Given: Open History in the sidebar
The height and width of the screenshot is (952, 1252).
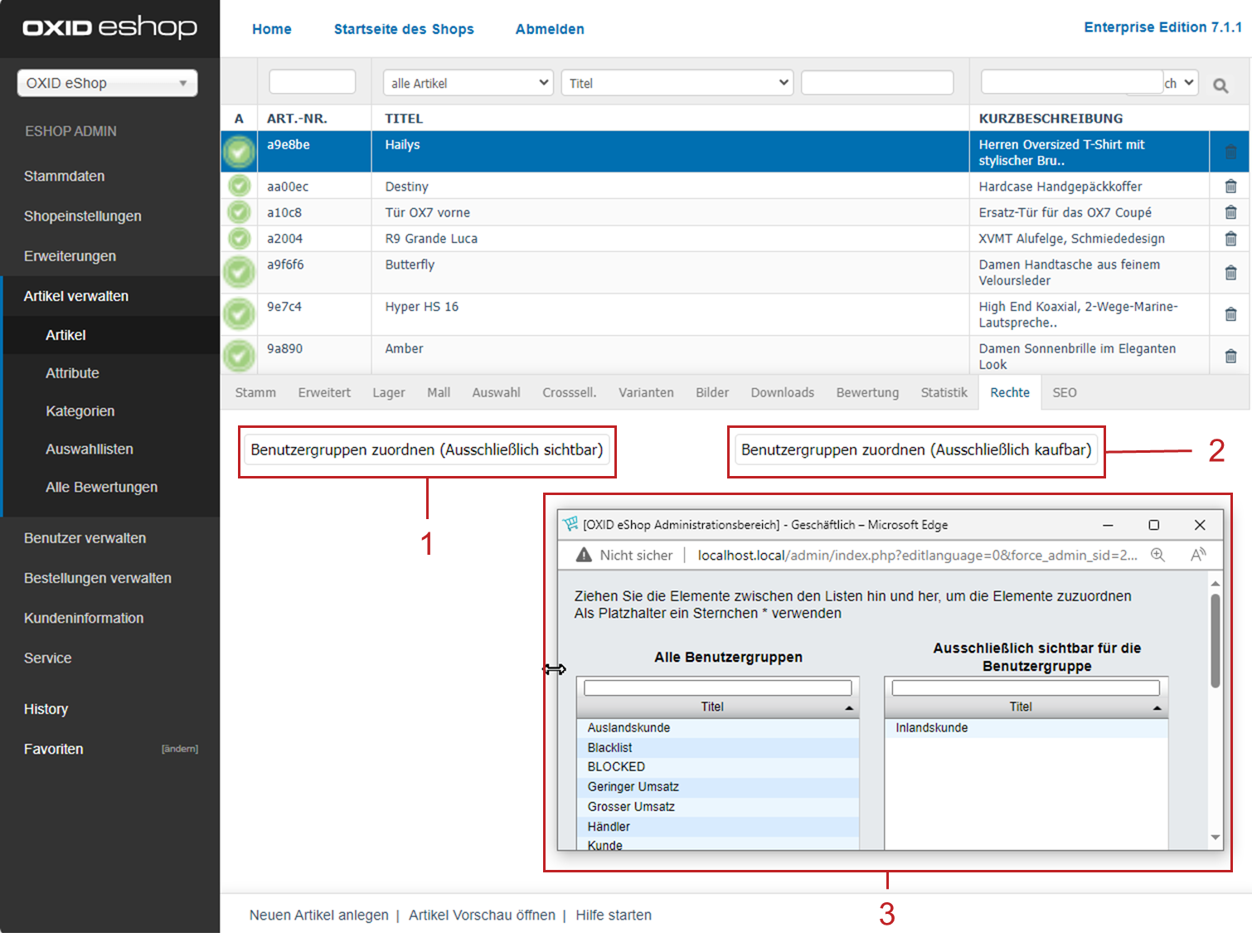Looking at the screenshot, I should (46, 709).
